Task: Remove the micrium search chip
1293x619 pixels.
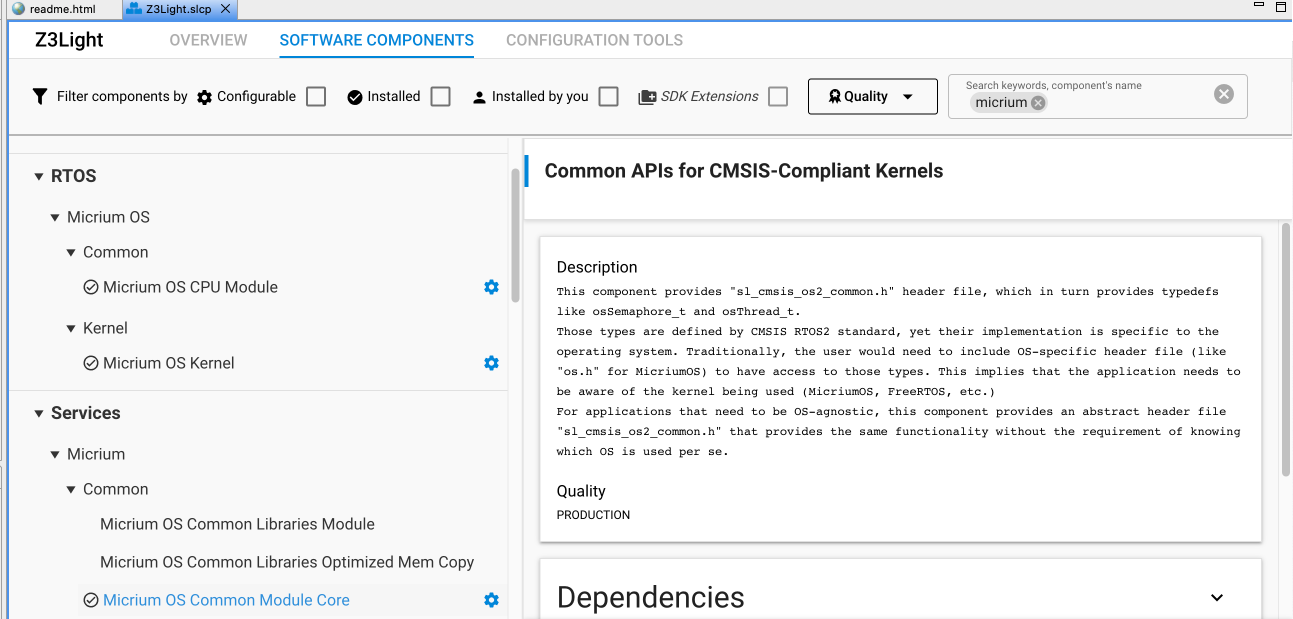Action: click(1038, 103)
